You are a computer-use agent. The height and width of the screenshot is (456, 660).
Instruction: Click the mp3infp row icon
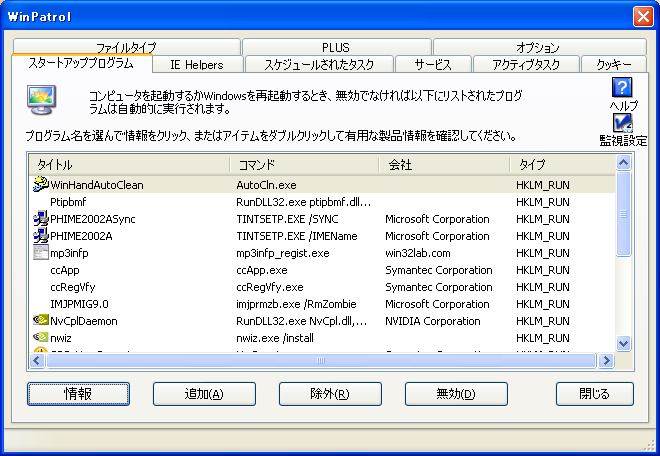point(41,253)
